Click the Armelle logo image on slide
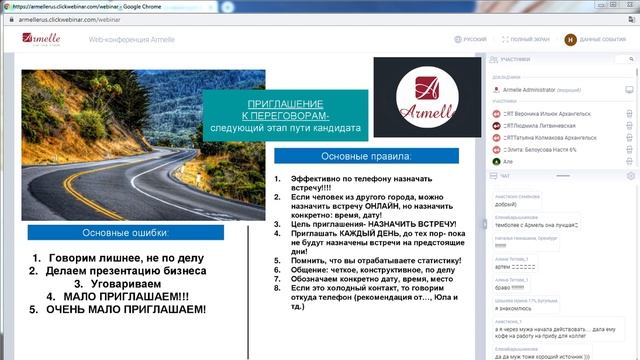The width and height of the screenshot is (640, 360). [427, 97]
